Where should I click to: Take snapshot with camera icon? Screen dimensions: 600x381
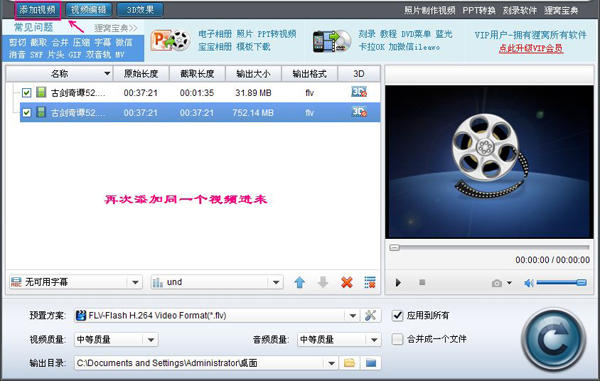[497, 283]
